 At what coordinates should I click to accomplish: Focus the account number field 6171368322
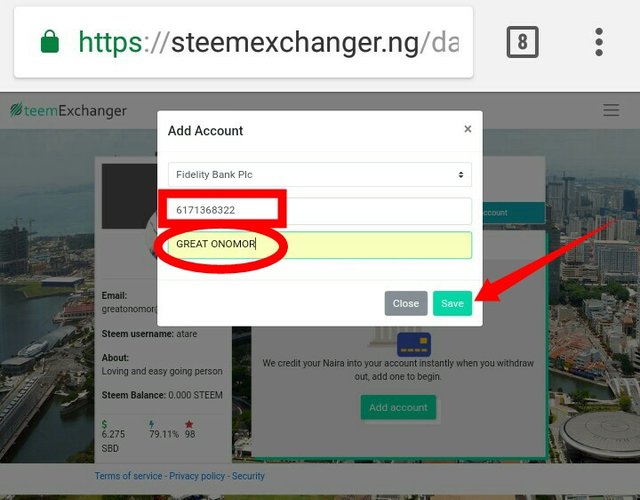click(320, 211)
